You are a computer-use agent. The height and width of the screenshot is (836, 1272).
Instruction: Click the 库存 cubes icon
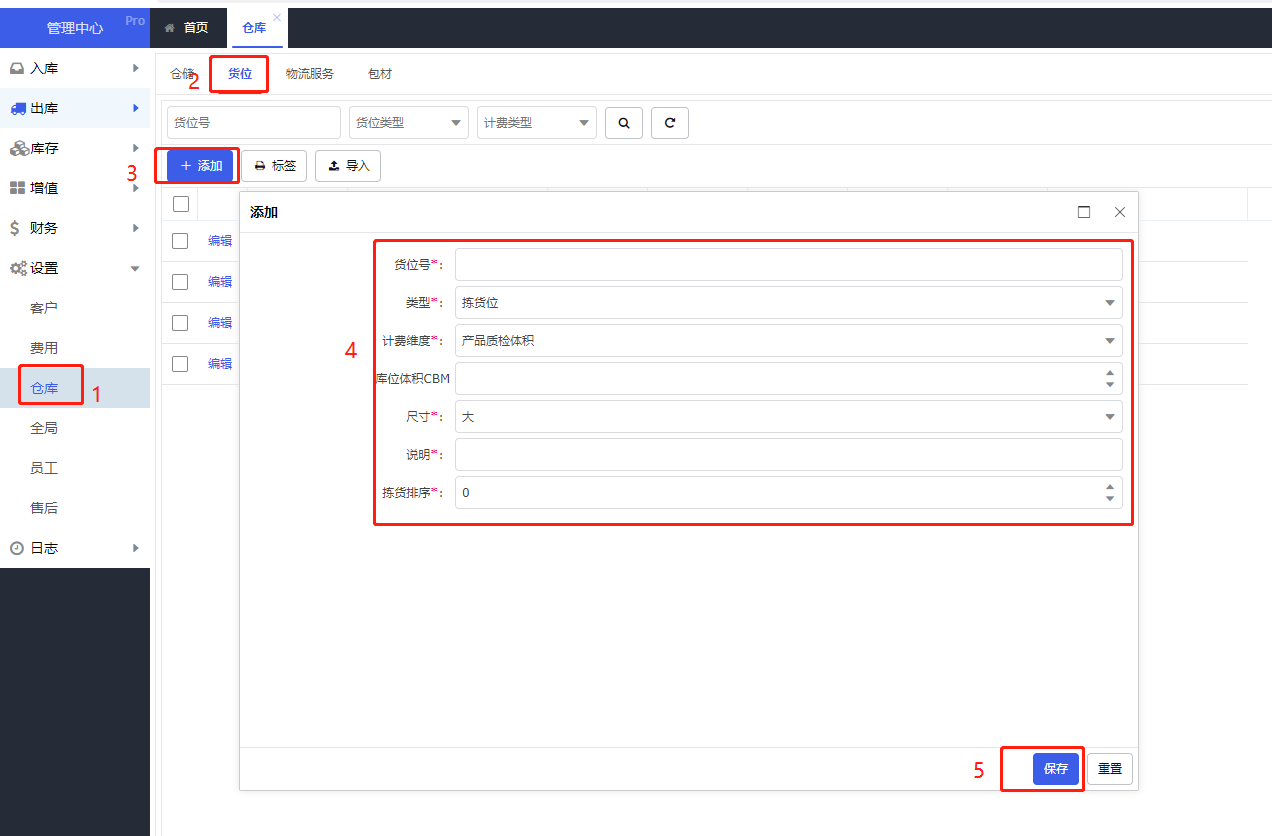(19, 148)
